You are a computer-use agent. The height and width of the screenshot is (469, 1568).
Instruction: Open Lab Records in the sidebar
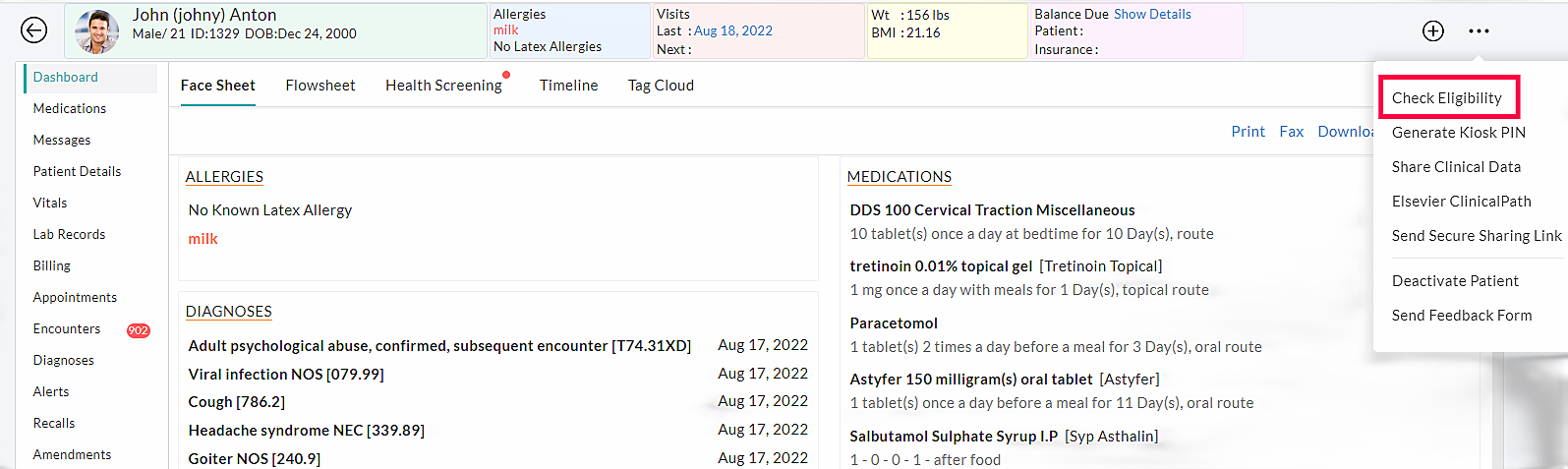click(69, 235)
